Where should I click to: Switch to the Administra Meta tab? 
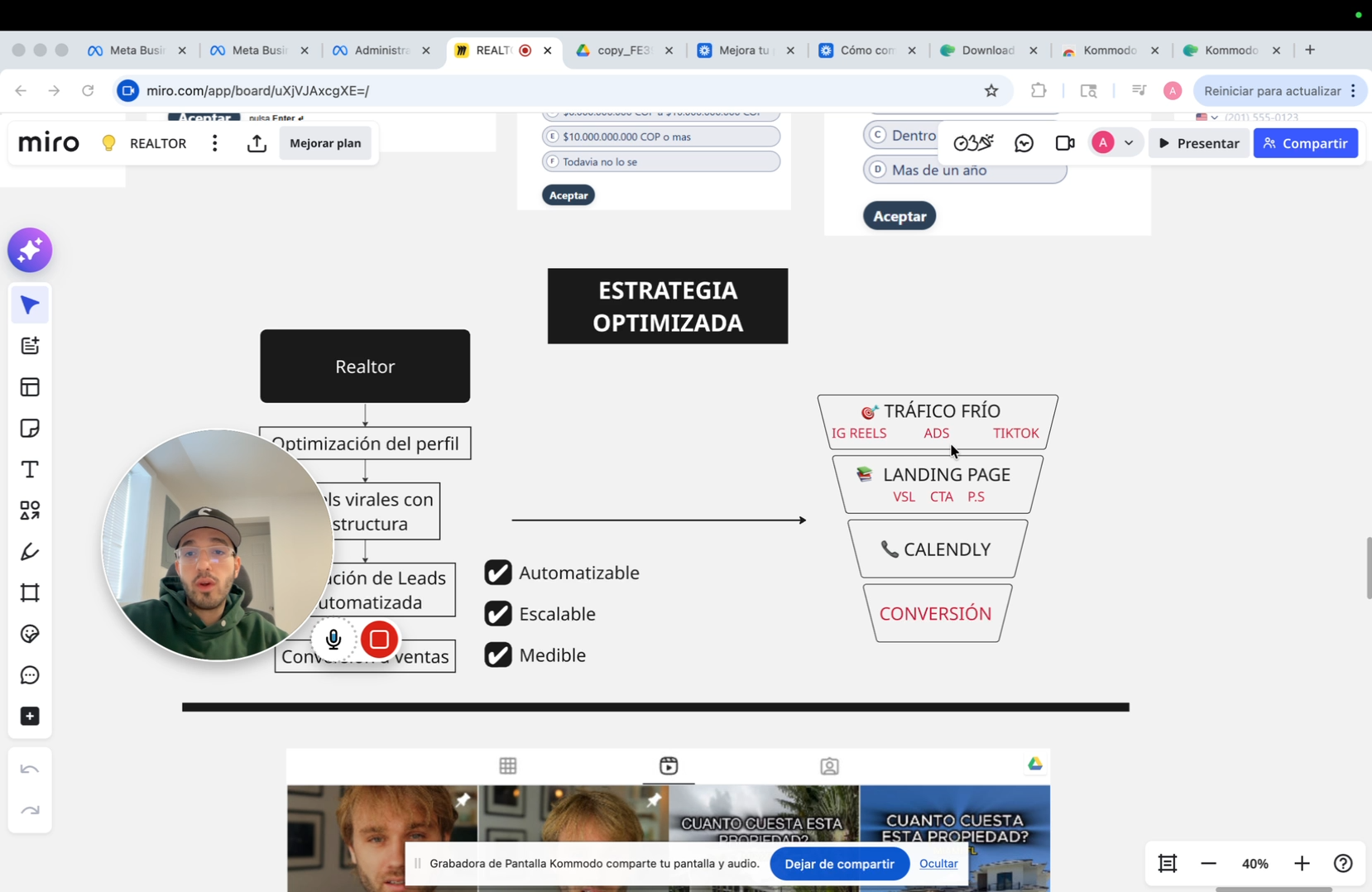[381, 50]
